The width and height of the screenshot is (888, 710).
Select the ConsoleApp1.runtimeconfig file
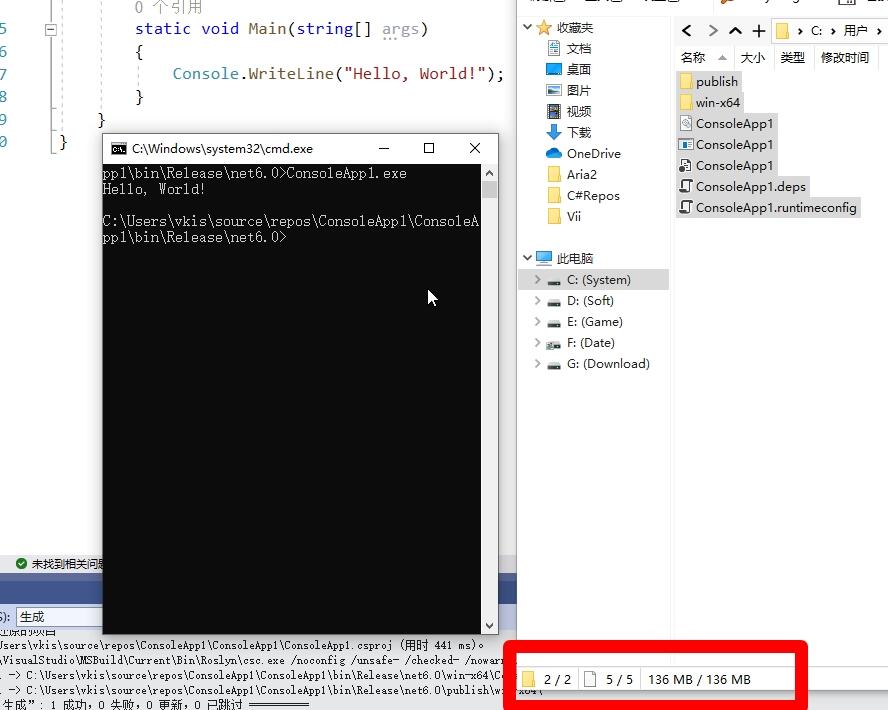pyautogui.click(x=776, y=207)
